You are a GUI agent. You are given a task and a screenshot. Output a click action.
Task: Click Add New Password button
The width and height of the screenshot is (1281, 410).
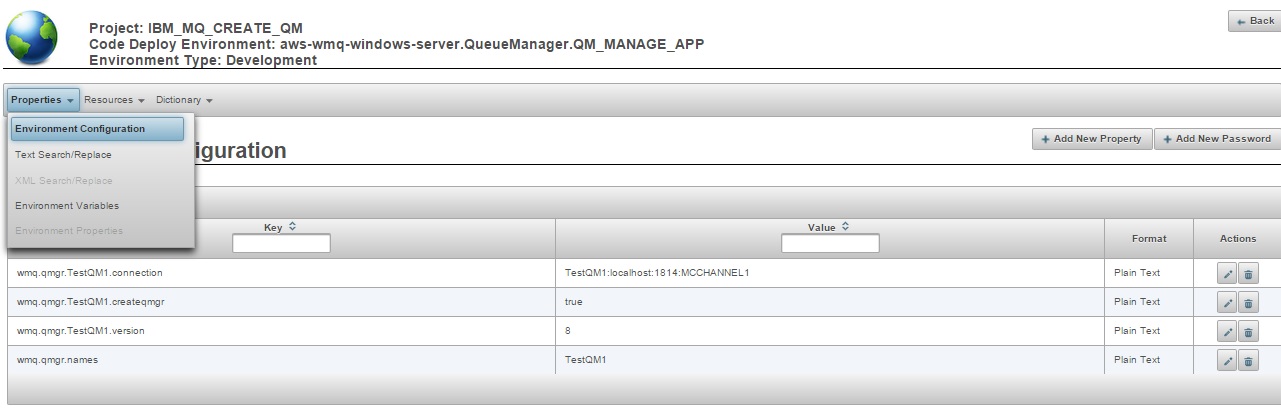(x=1217, y=139)
